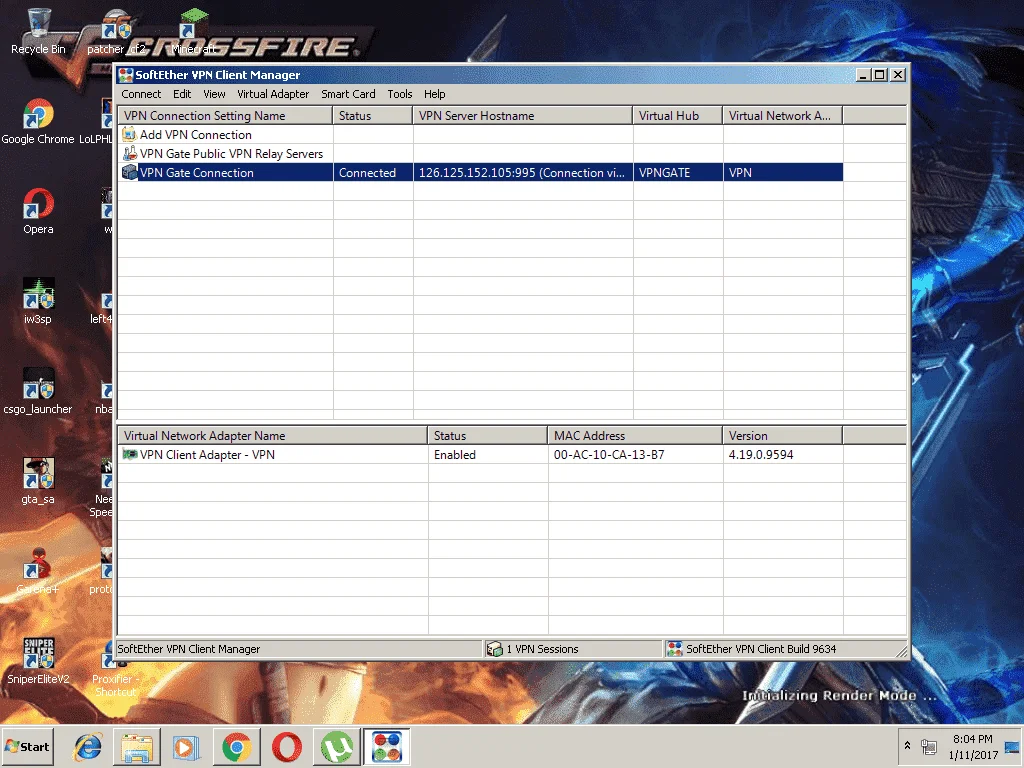
Task: Click the VPN Gate Public VPN Relay Servers icon
Action: click(129, 153)
